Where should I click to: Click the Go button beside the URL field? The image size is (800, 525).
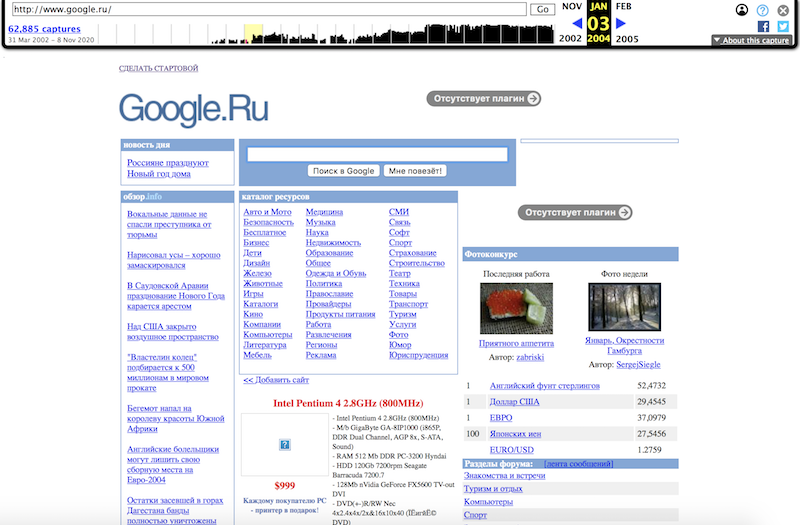[x=543, y=9]
